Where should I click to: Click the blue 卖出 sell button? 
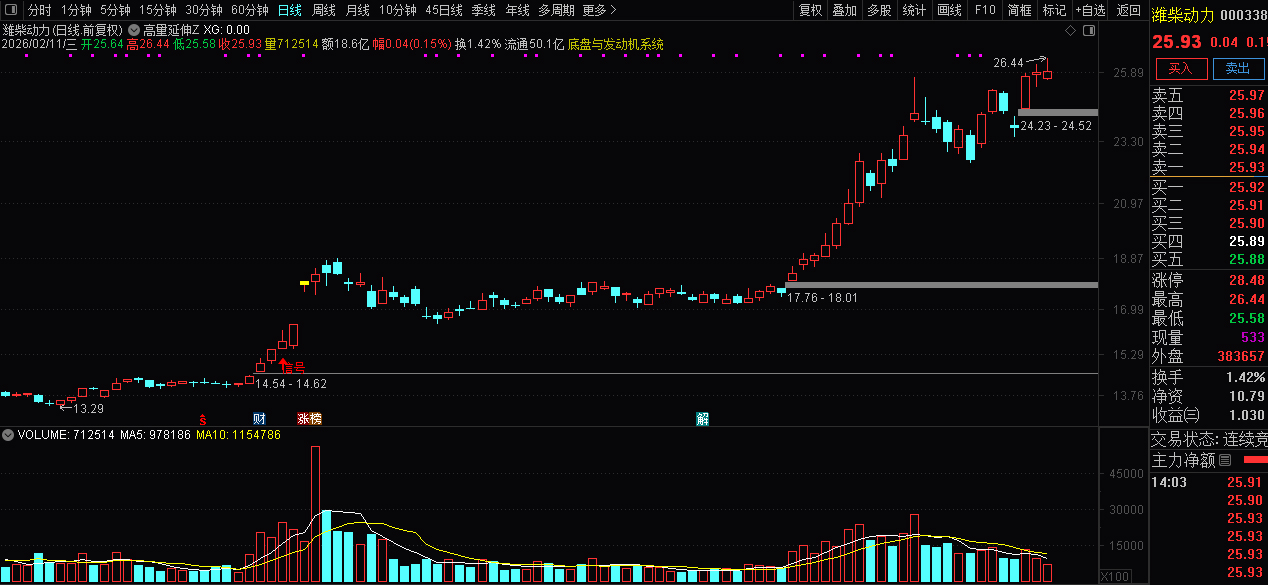pos(1238,69)
